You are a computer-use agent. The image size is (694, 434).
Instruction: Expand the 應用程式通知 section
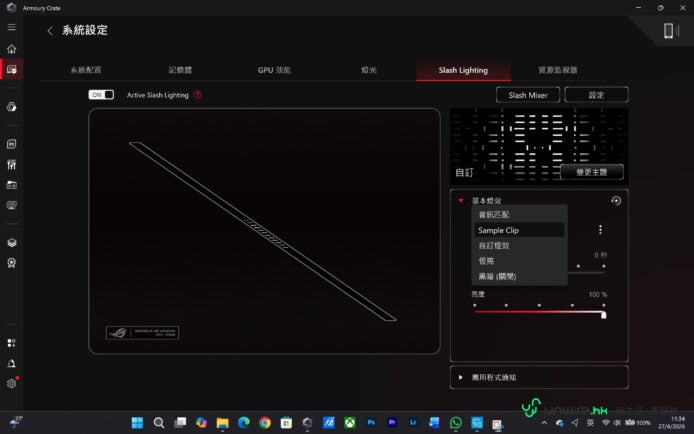click(x=461, y=377)
